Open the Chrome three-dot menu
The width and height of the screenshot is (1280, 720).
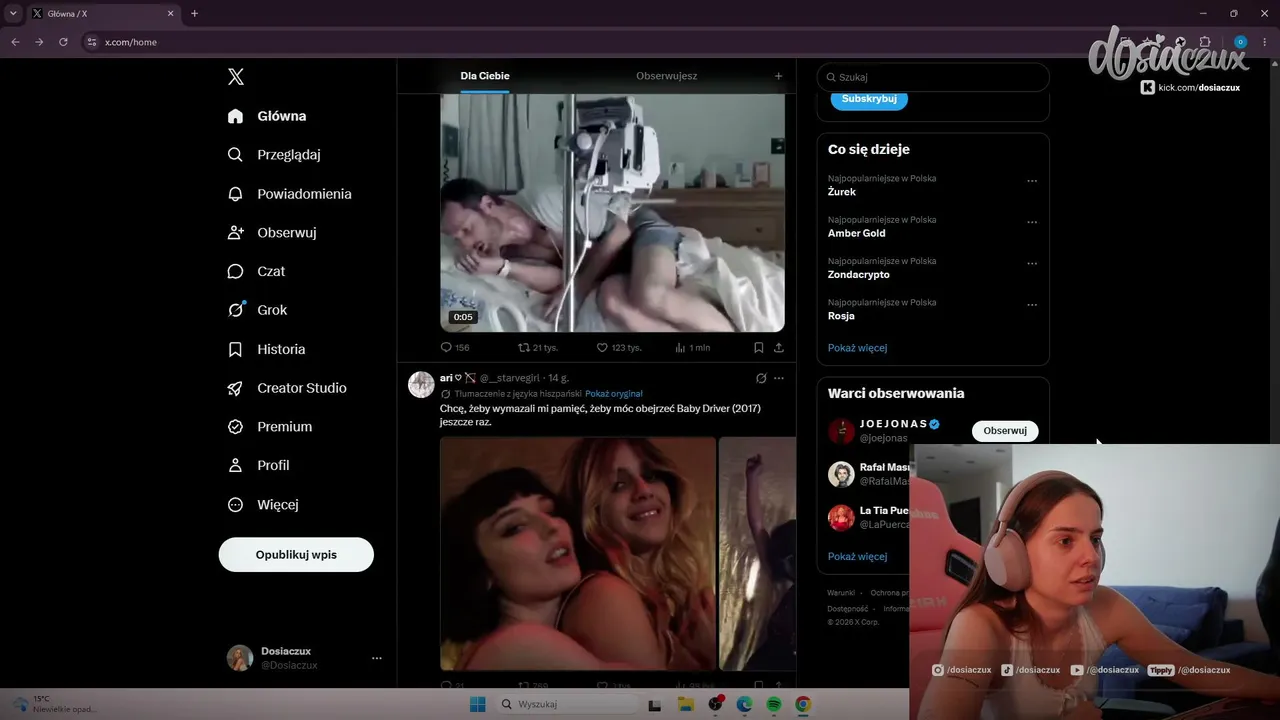[x=1265, y=42]
